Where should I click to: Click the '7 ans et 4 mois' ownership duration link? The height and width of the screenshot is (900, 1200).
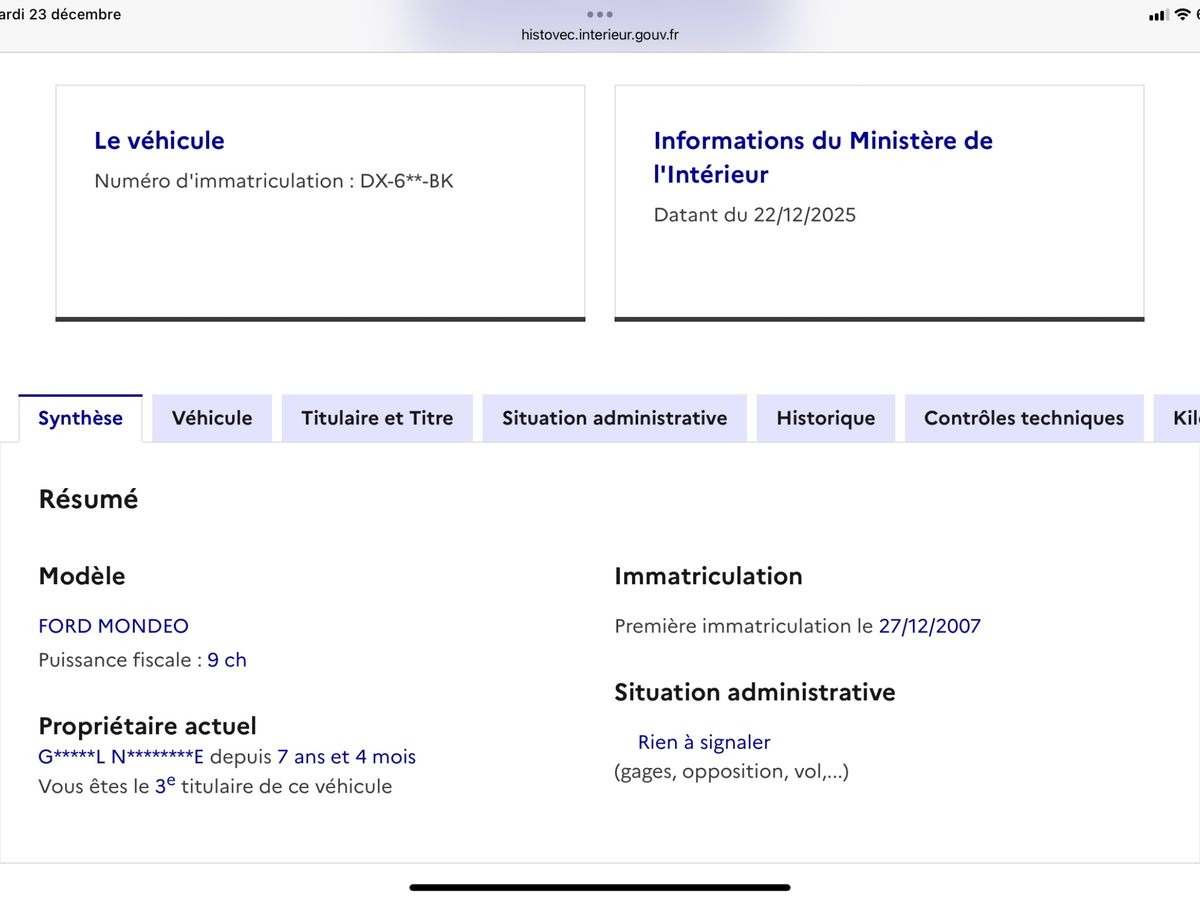point(349,757)
